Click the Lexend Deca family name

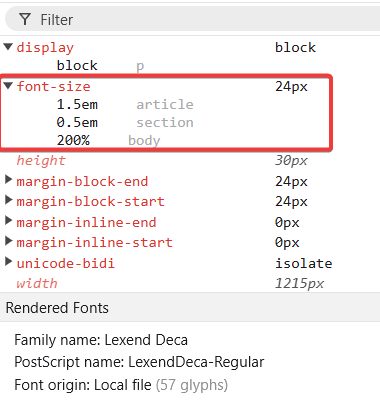coord(146,340)
